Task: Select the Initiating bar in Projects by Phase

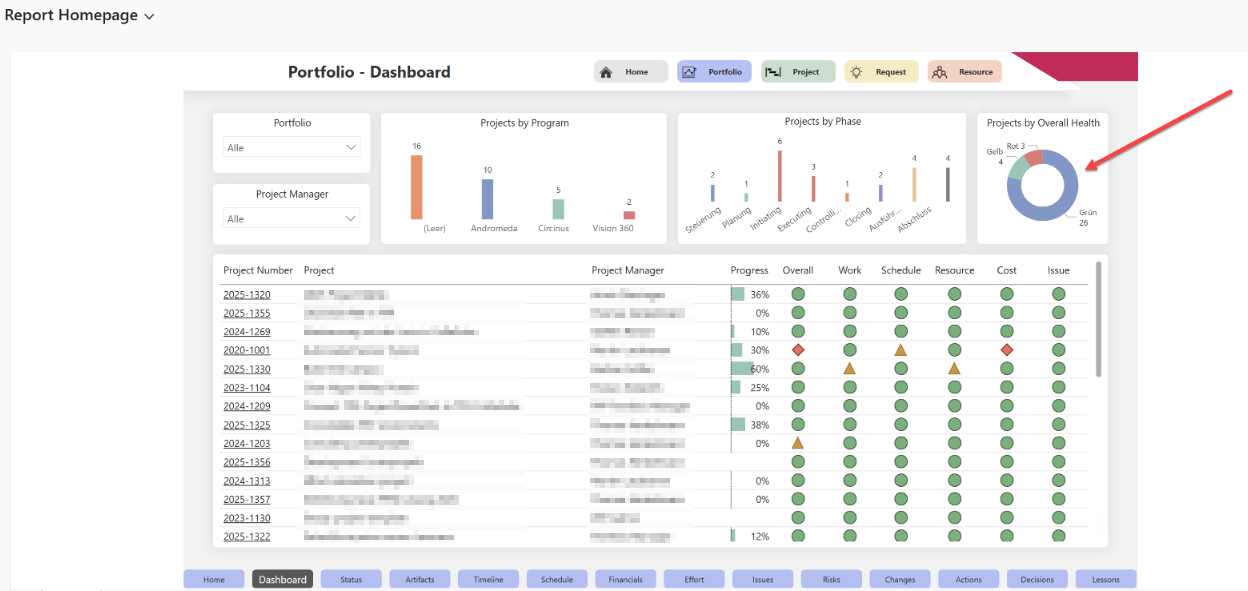Action: [x=779, y=176]
